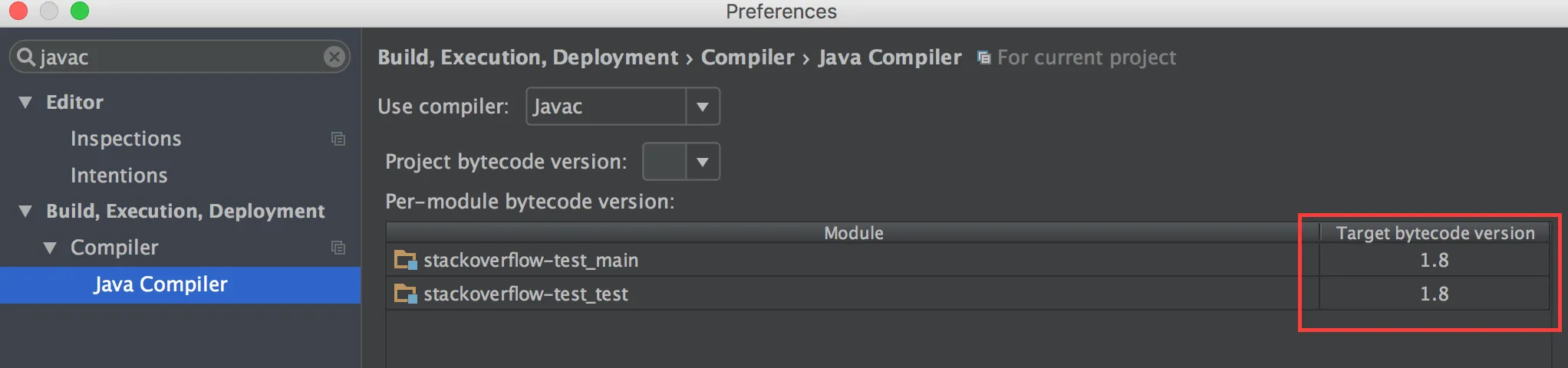Open the Project bytecode version dropdown

[702, 162]
